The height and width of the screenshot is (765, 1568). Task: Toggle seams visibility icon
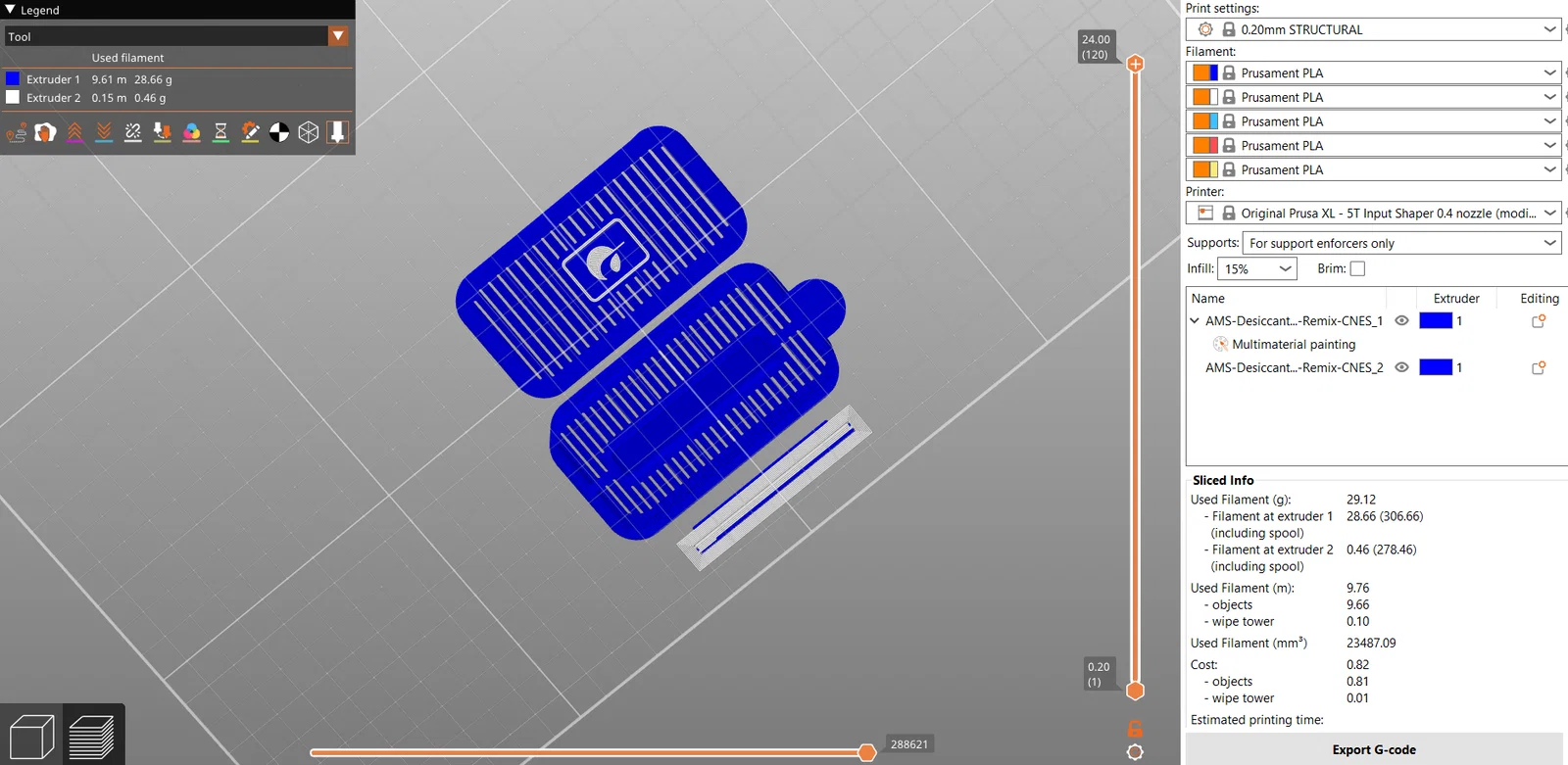pyautogui.click(x=133, y=132)
